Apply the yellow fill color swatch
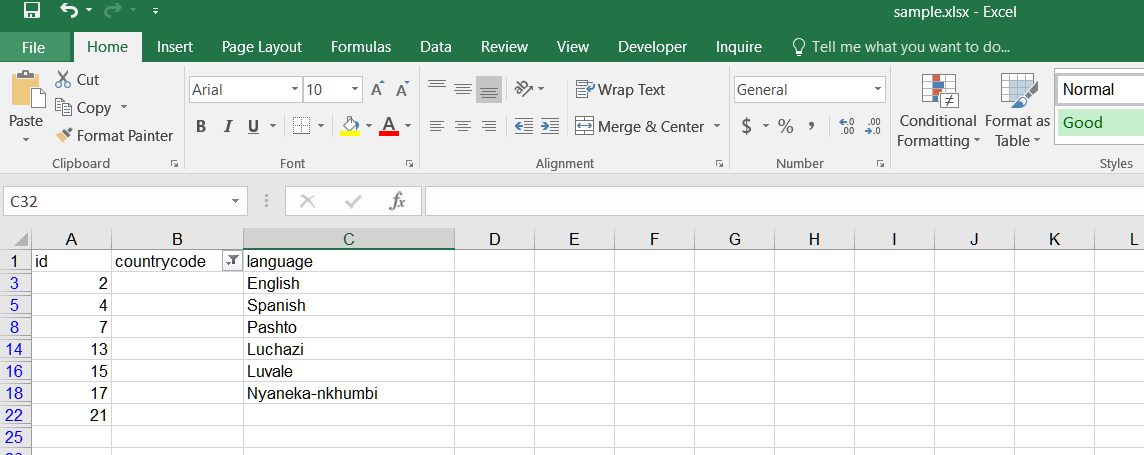The height and width of the screenshot is (455, 1144). coord(350,126)
